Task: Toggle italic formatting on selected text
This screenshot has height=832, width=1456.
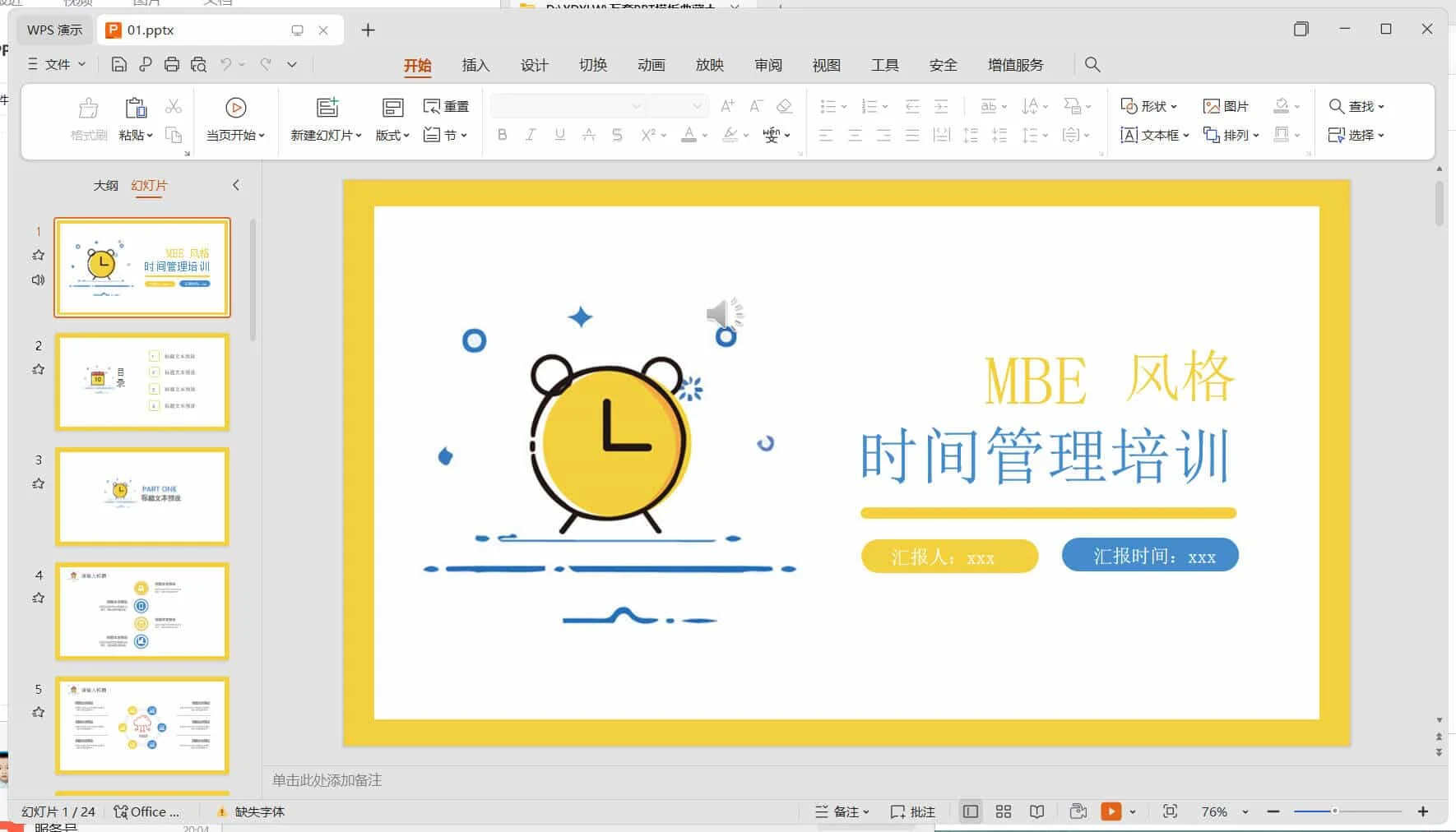Action: point(531,135)
